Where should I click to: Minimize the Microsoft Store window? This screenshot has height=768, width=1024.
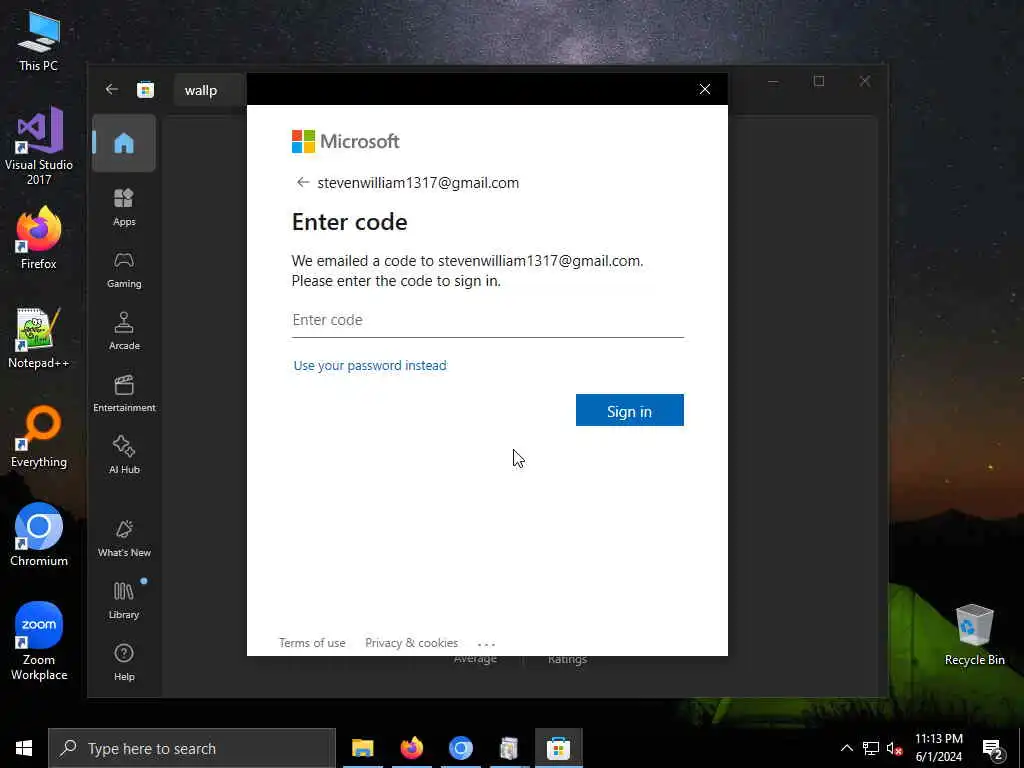click(773, 81)
